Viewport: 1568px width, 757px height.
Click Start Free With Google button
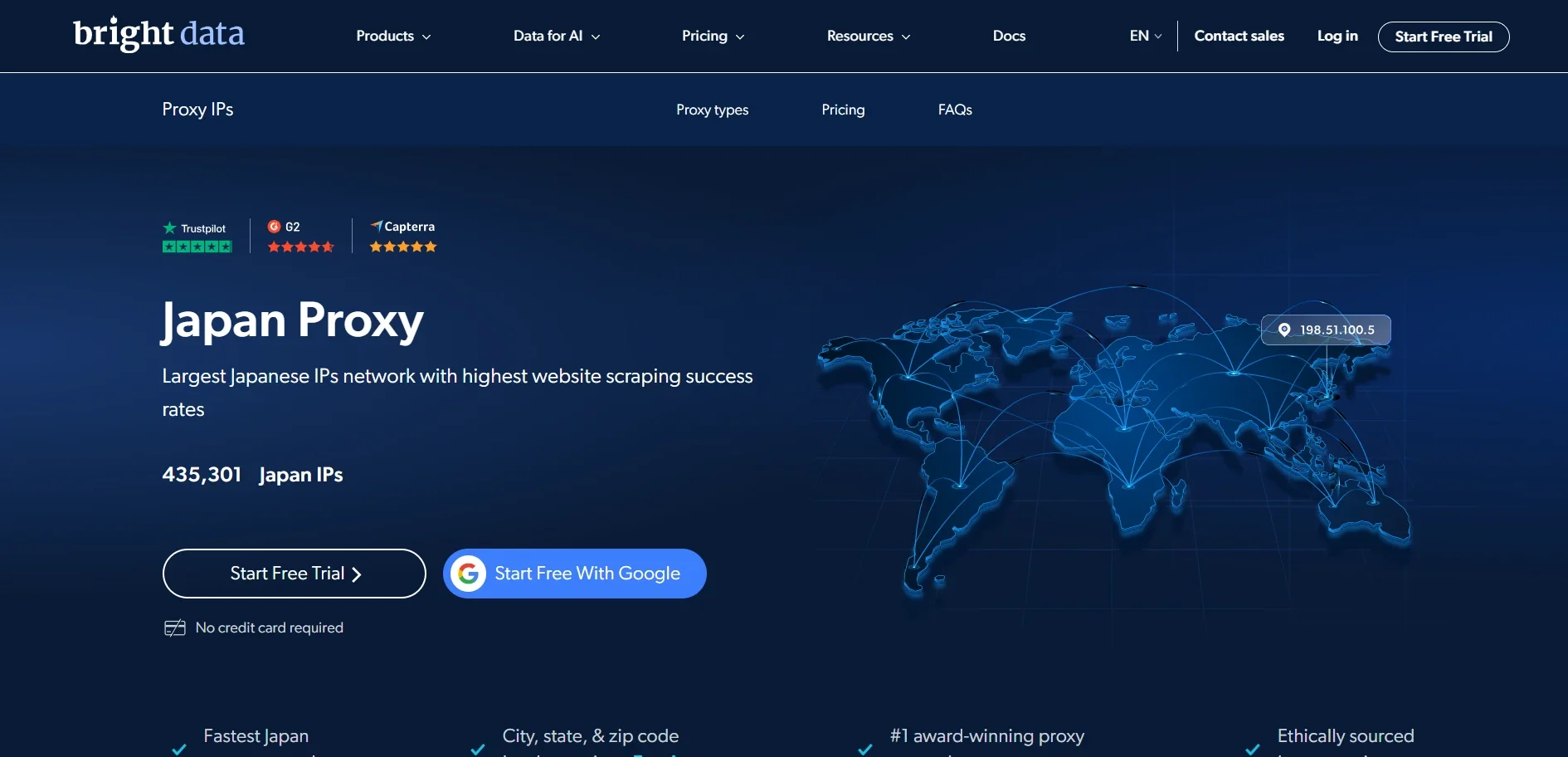click(x=575, y=574)
